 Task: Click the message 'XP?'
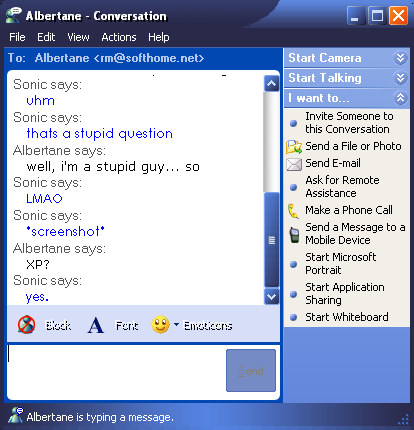(38, 264)
